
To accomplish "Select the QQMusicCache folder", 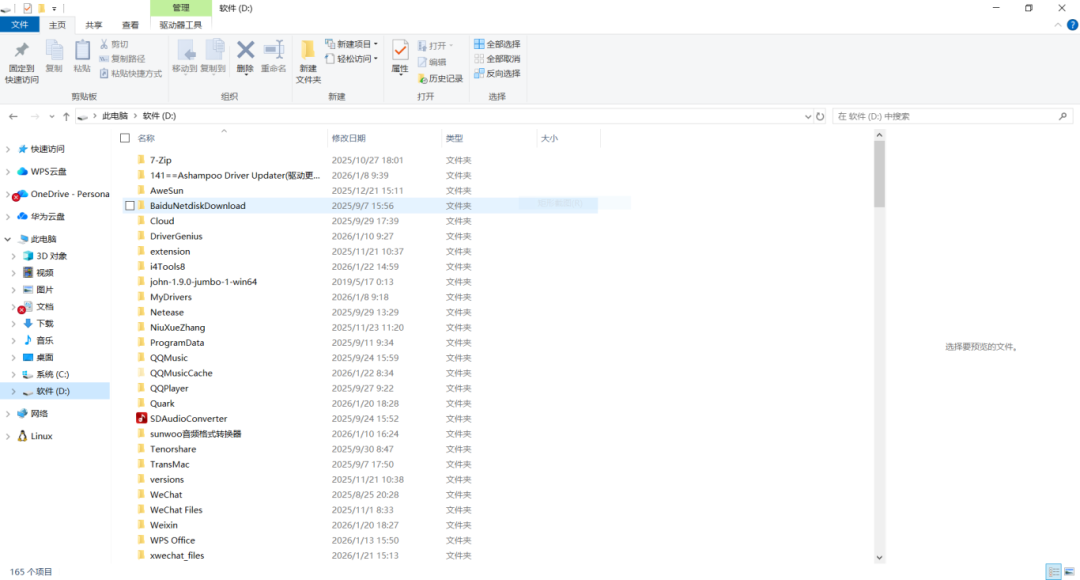I will click(x=181, y=373).
